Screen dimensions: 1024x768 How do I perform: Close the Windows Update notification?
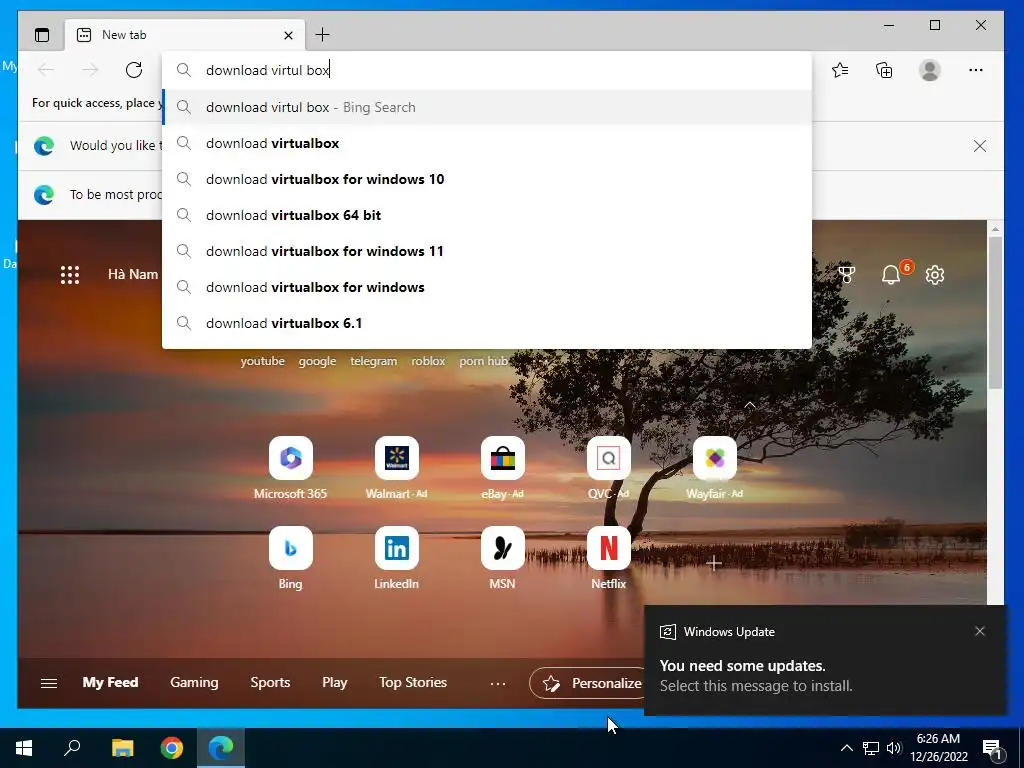pyautogui.click(x=980, y=631)
